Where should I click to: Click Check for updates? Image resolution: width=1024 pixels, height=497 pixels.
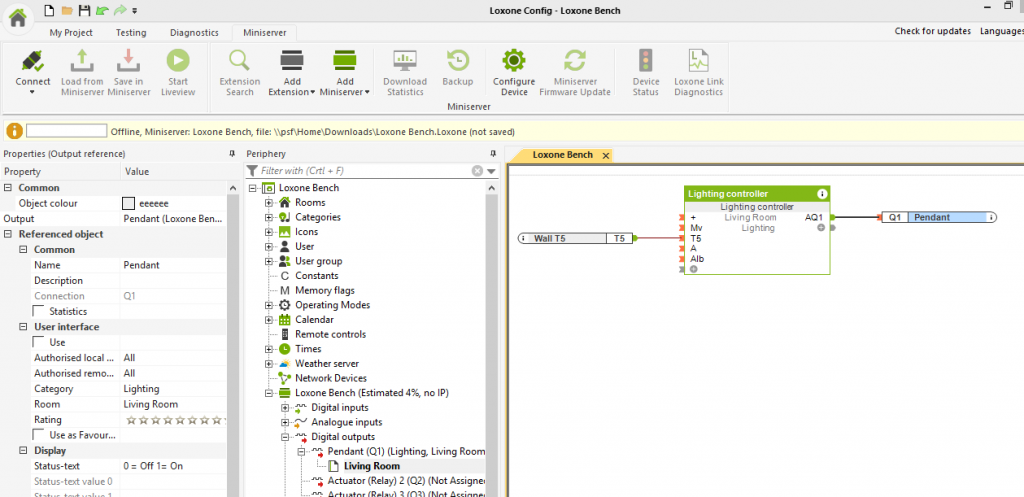933,31
